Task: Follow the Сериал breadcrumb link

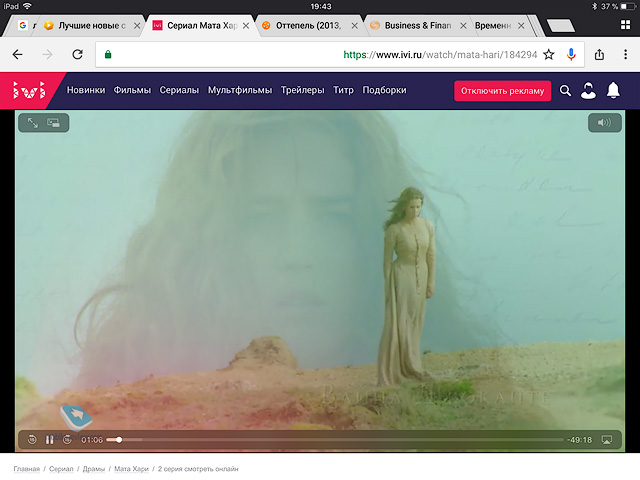Action: point(61,469)
